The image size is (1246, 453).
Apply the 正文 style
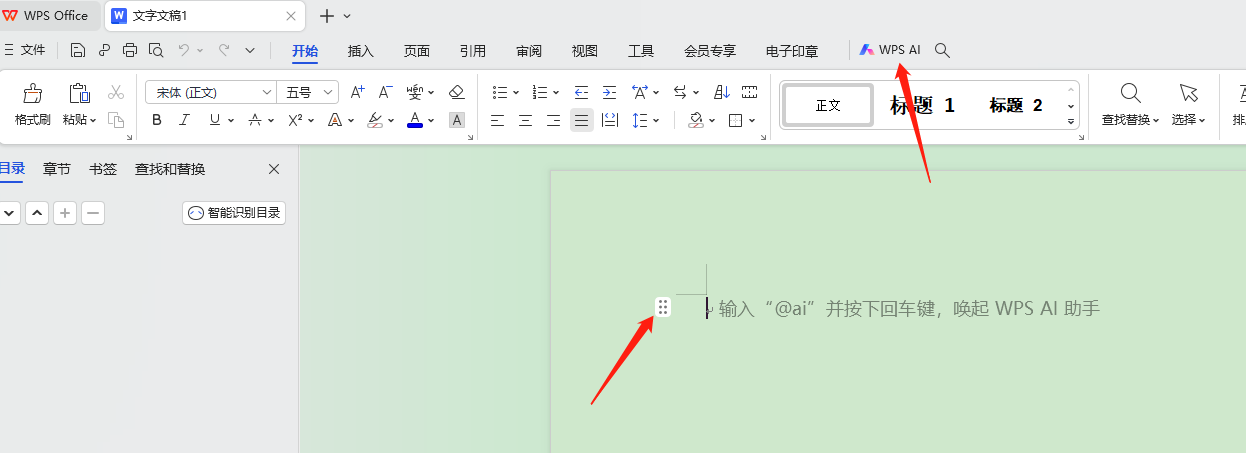pyautogui.click(x=828, y=105)
